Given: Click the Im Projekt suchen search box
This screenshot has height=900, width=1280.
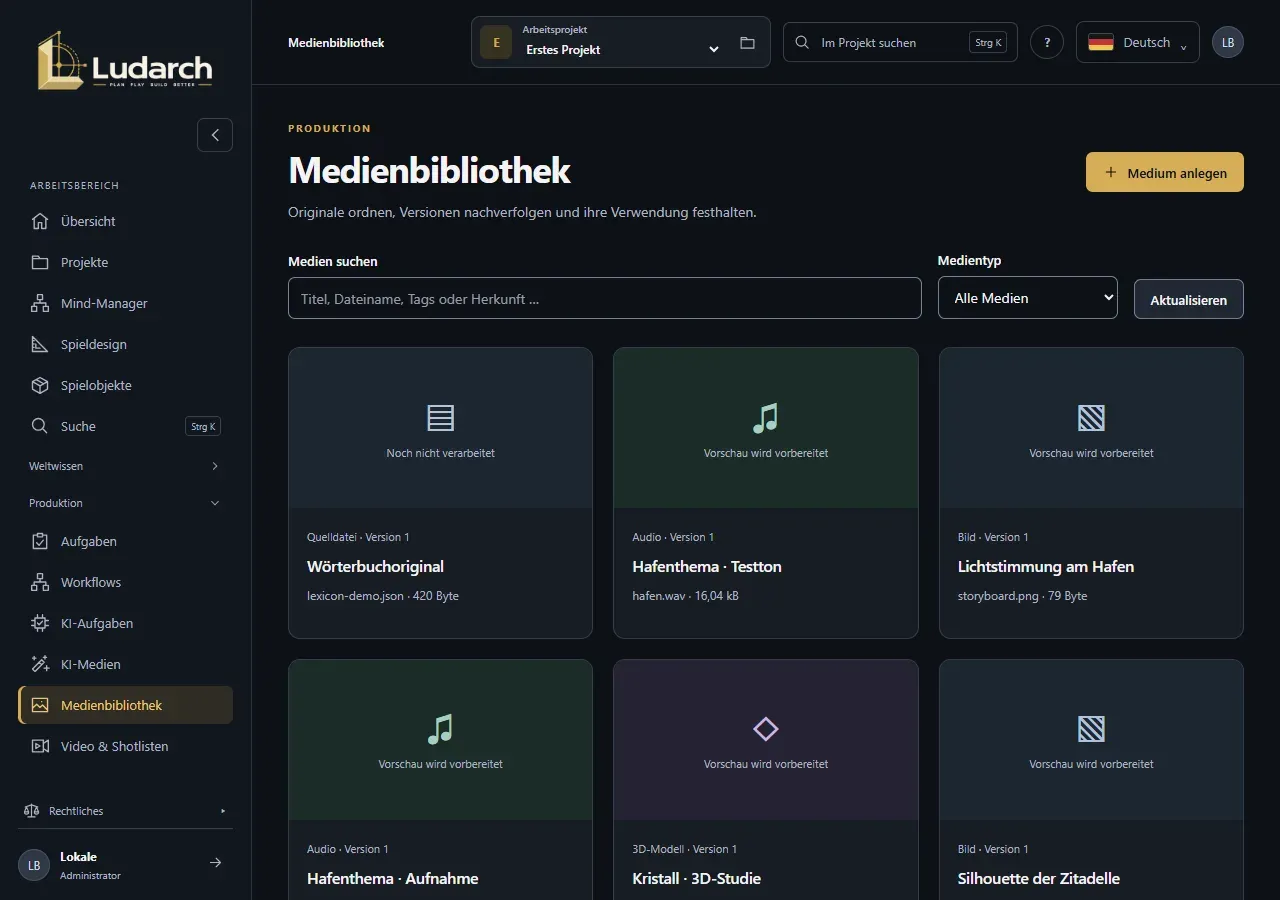Looking at the screenshot, I should coord(900,42).
